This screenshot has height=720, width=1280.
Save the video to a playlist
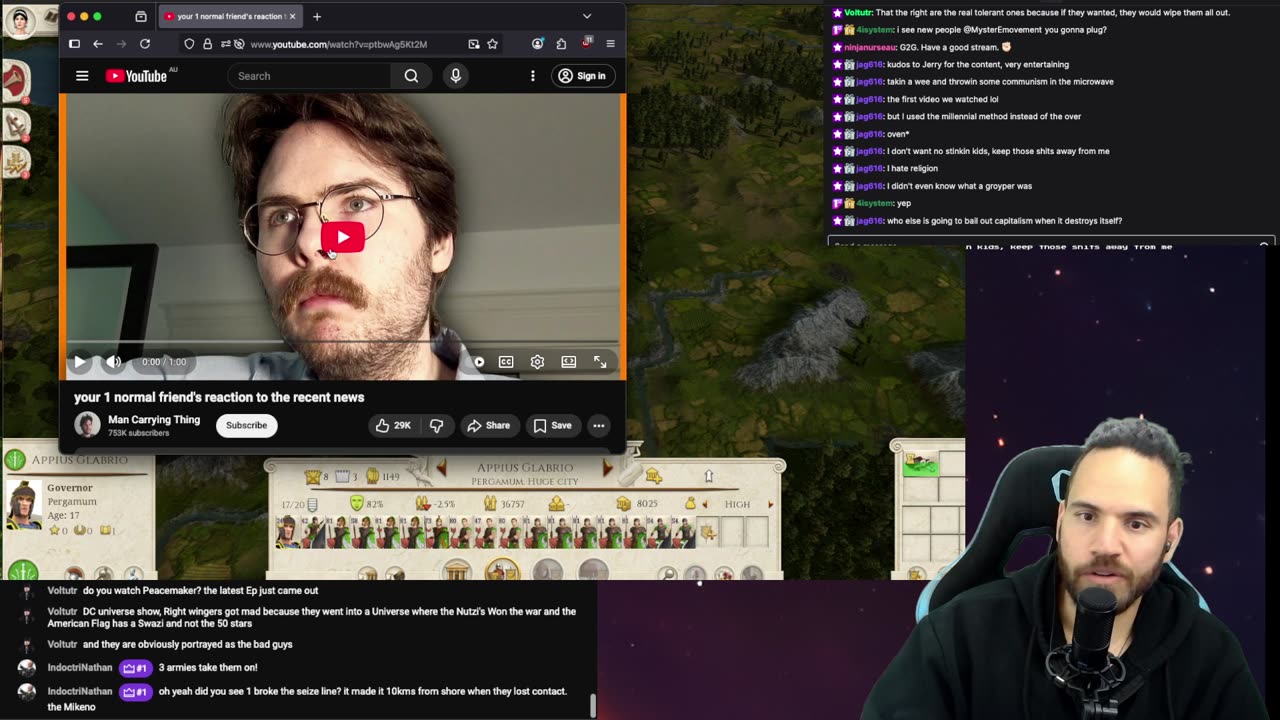tap(552, 425)
